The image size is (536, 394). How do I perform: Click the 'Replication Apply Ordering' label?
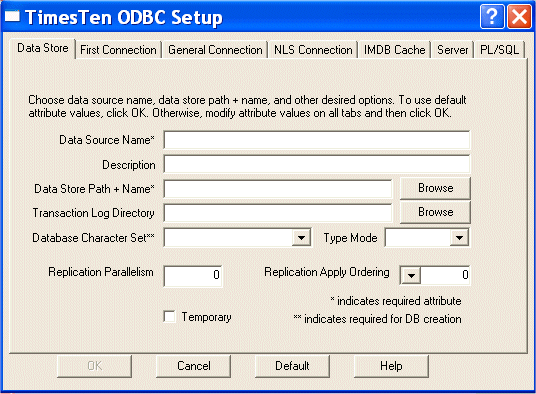click(x=327, y=272)
